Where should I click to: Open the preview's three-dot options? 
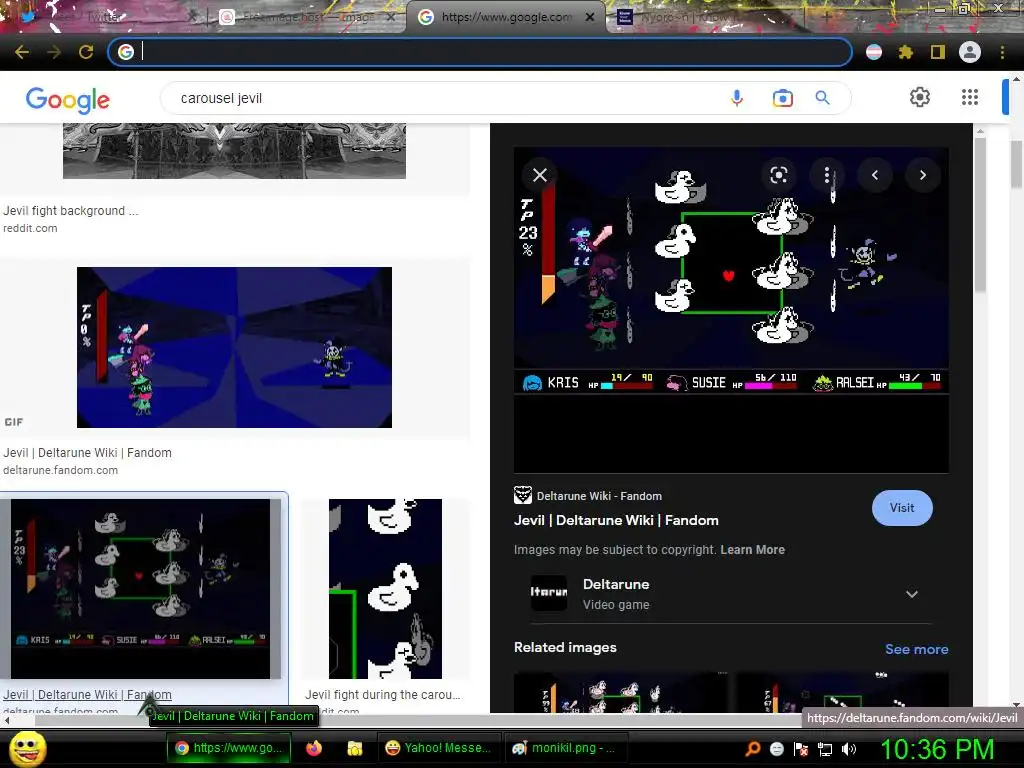pyautogui.click(x=827, y=175)
